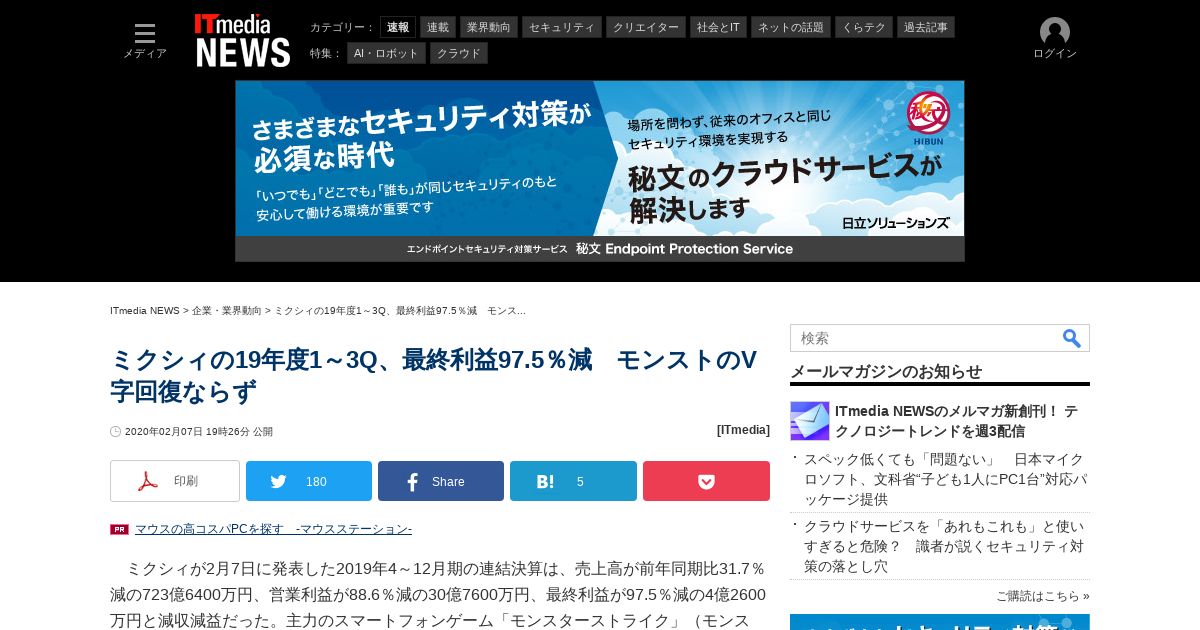The width and height of the screenshot is (1200, 630).
Task: Click the ITmedia NEWS breadcrumb link
Action: tap(145, 311)
